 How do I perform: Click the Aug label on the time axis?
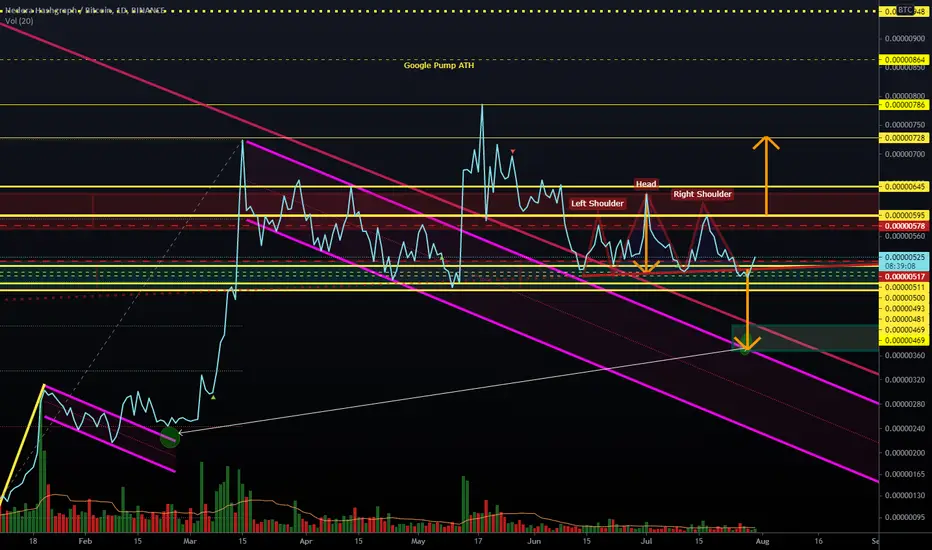pos(762,541)
